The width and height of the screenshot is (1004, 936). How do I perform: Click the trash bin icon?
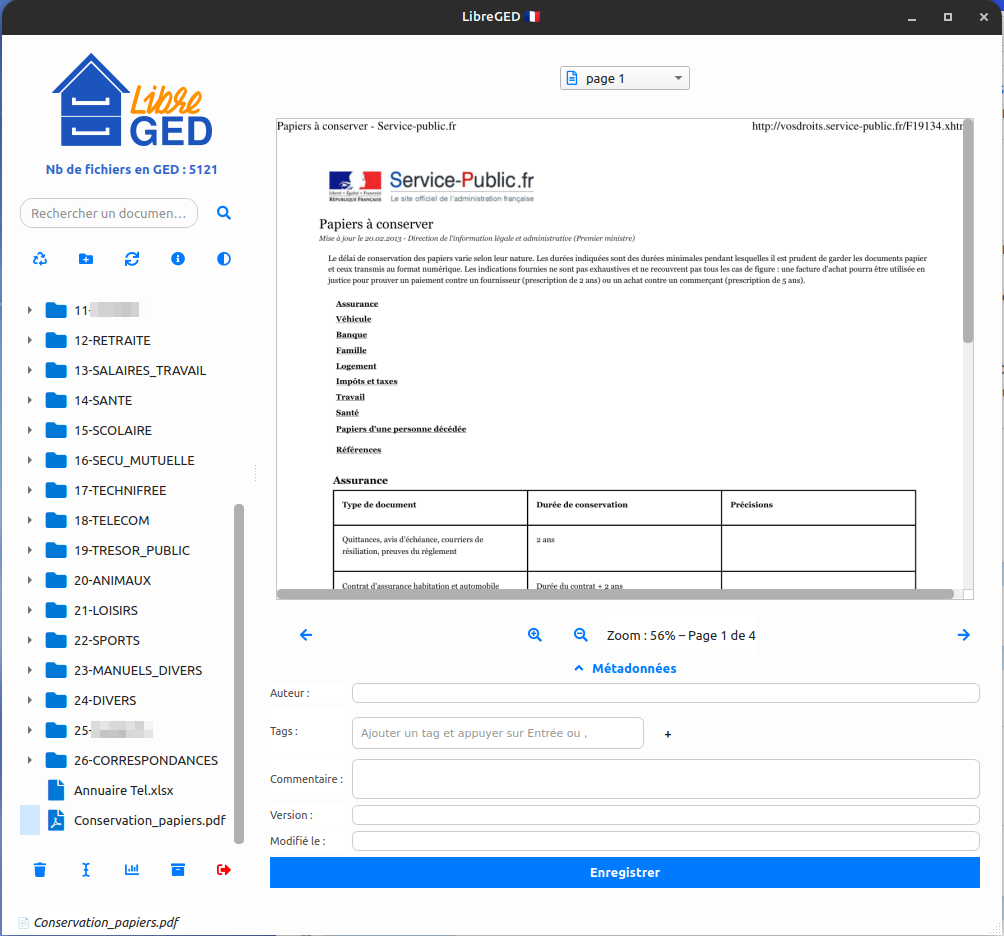(40, 870)
